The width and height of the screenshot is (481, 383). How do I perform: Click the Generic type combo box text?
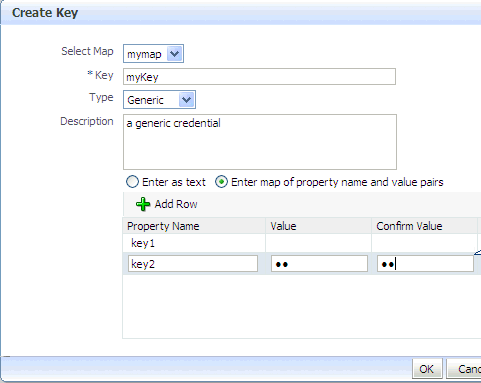click(x=145, y=100)
